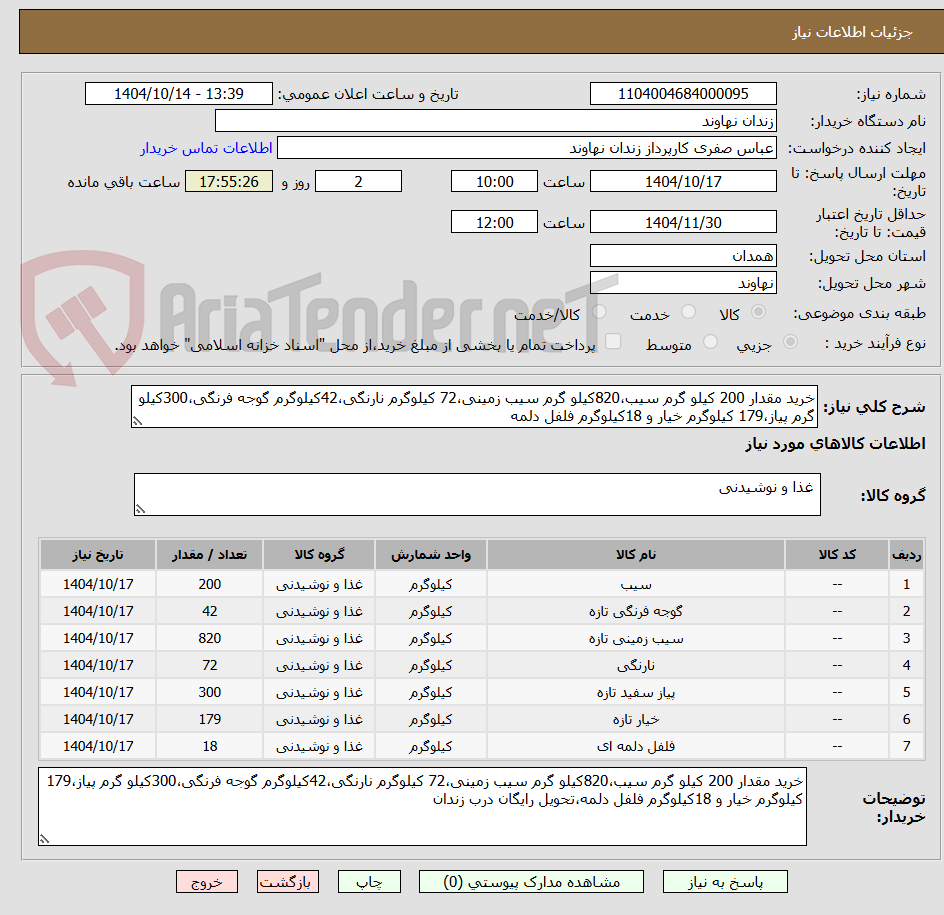Image resolution: width=944 pixels, height=915 pixels.
Task: Toggle the Islamic treasury payment checkbox
Action: (x=613, y=341)
